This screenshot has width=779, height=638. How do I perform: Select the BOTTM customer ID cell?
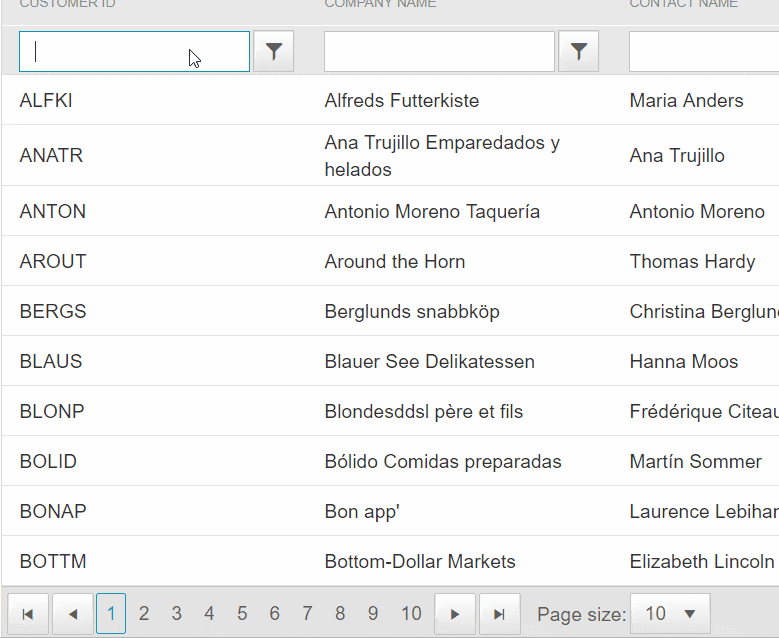[x=53, y=561]
